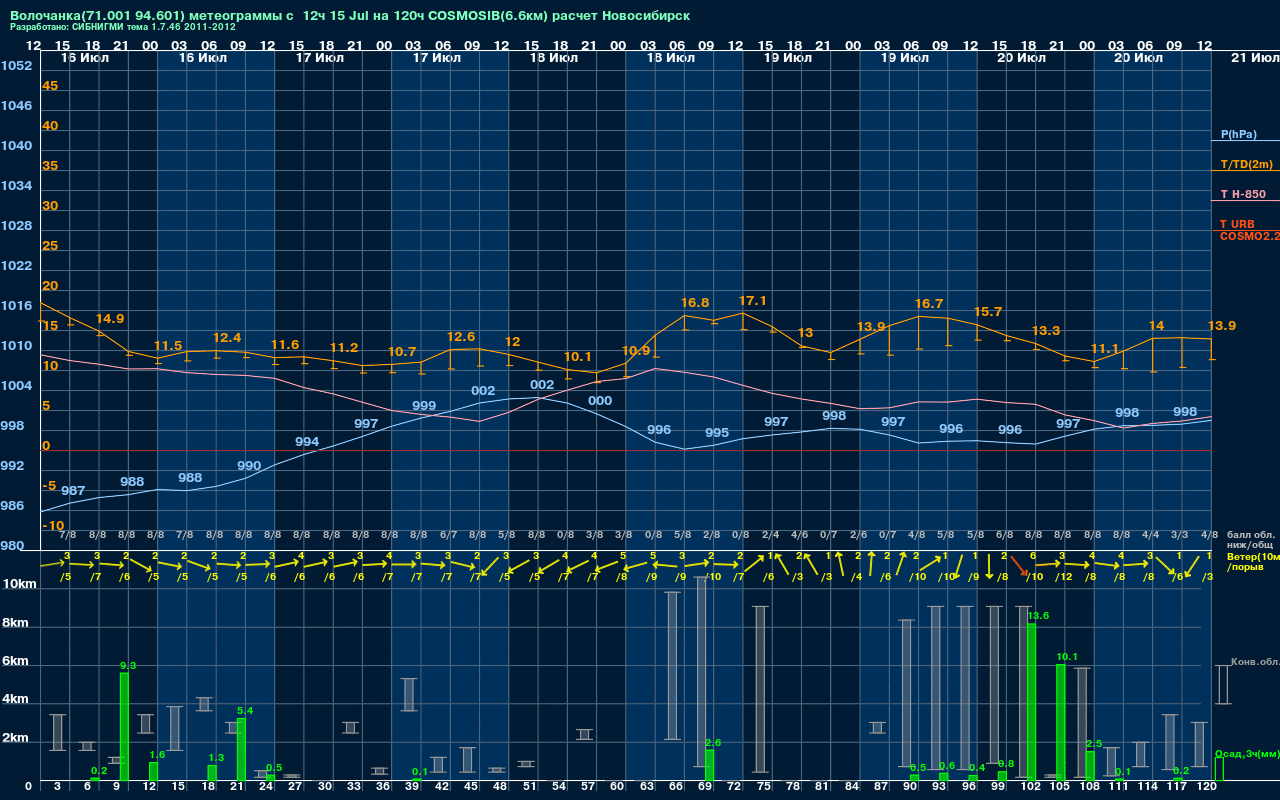Click the convective cloud bracket legend symbol

[1222, 685]
